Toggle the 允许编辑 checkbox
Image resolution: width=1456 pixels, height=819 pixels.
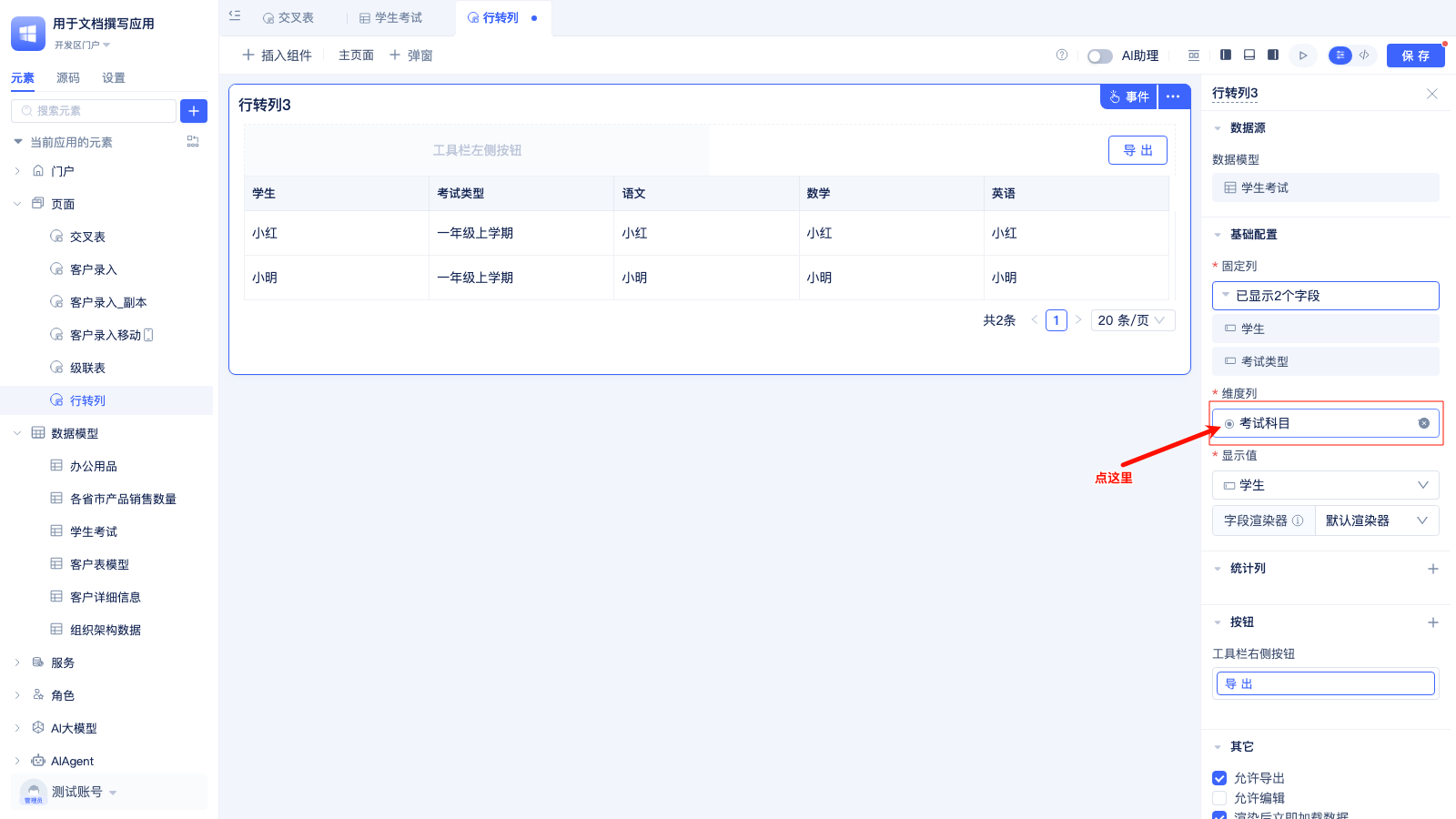pyautogui.click(x=1219, y=798)
